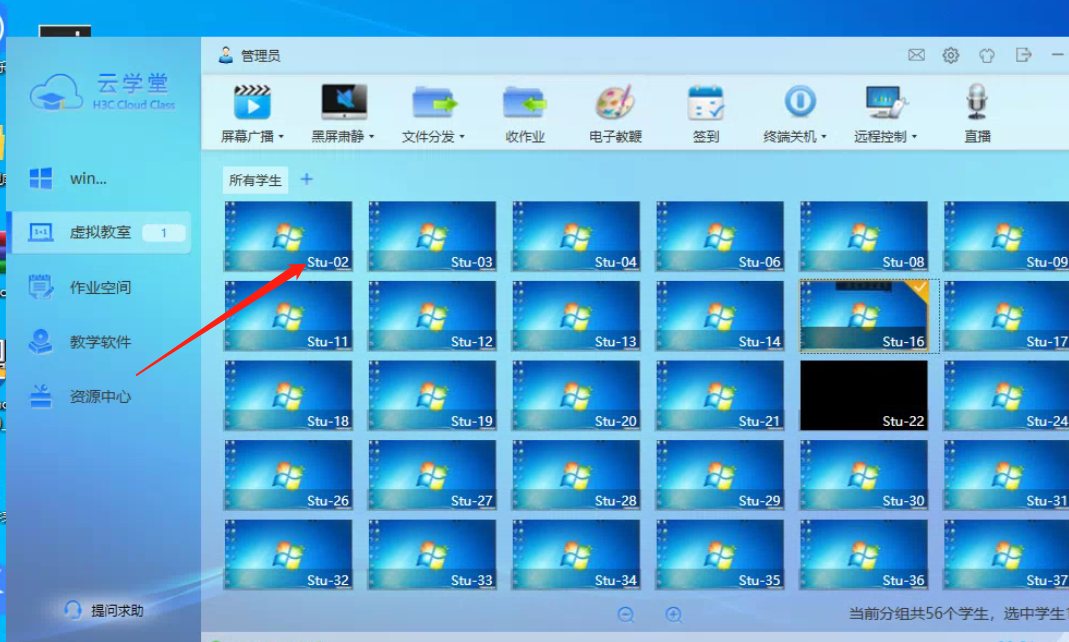The width and height of the screenshot is (1069, 642).
Task: Click the screen broadcast (屏幕广播) icon
Action: pos(252,102)
